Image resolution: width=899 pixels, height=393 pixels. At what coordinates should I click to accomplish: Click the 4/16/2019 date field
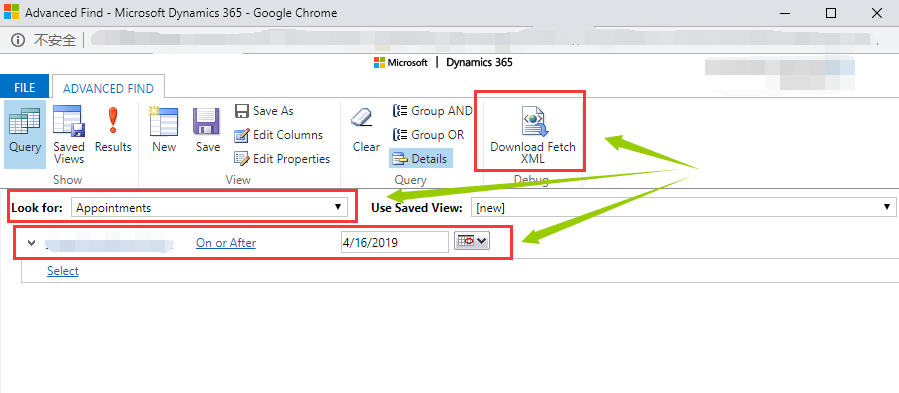point(394,242)
